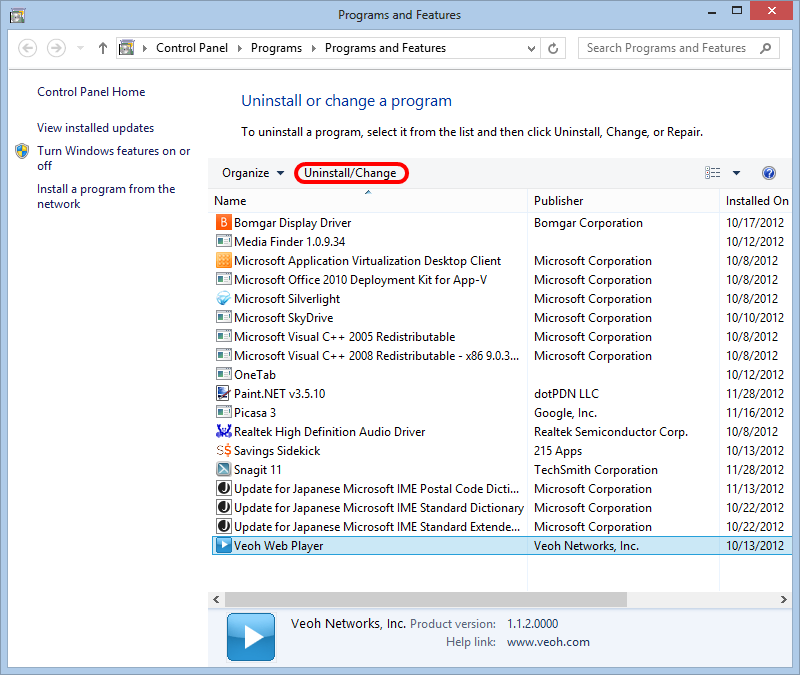Screen dimensions: 800x675
Task: Expand the arrow before Control Panel breadcrumb
Action: (x=145, y=48)
